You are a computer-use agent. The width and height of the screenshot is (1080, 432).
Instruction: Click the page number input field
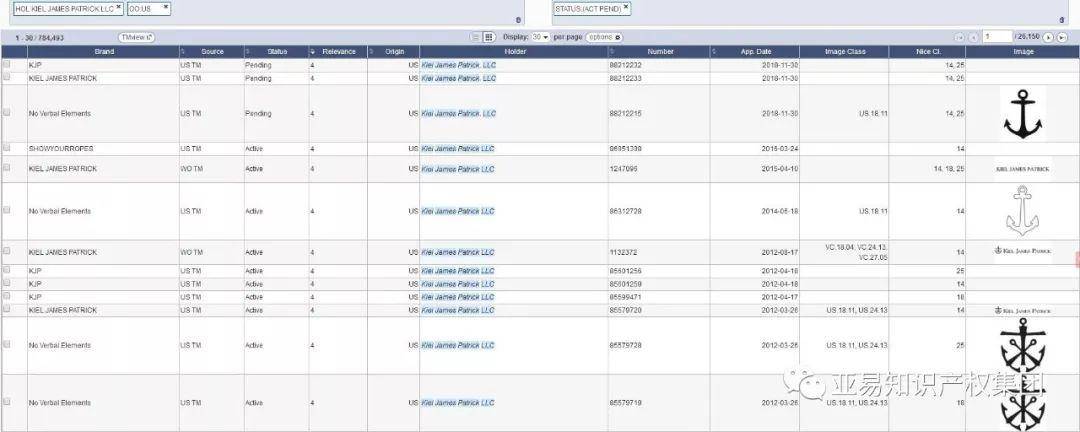point(997,37)
